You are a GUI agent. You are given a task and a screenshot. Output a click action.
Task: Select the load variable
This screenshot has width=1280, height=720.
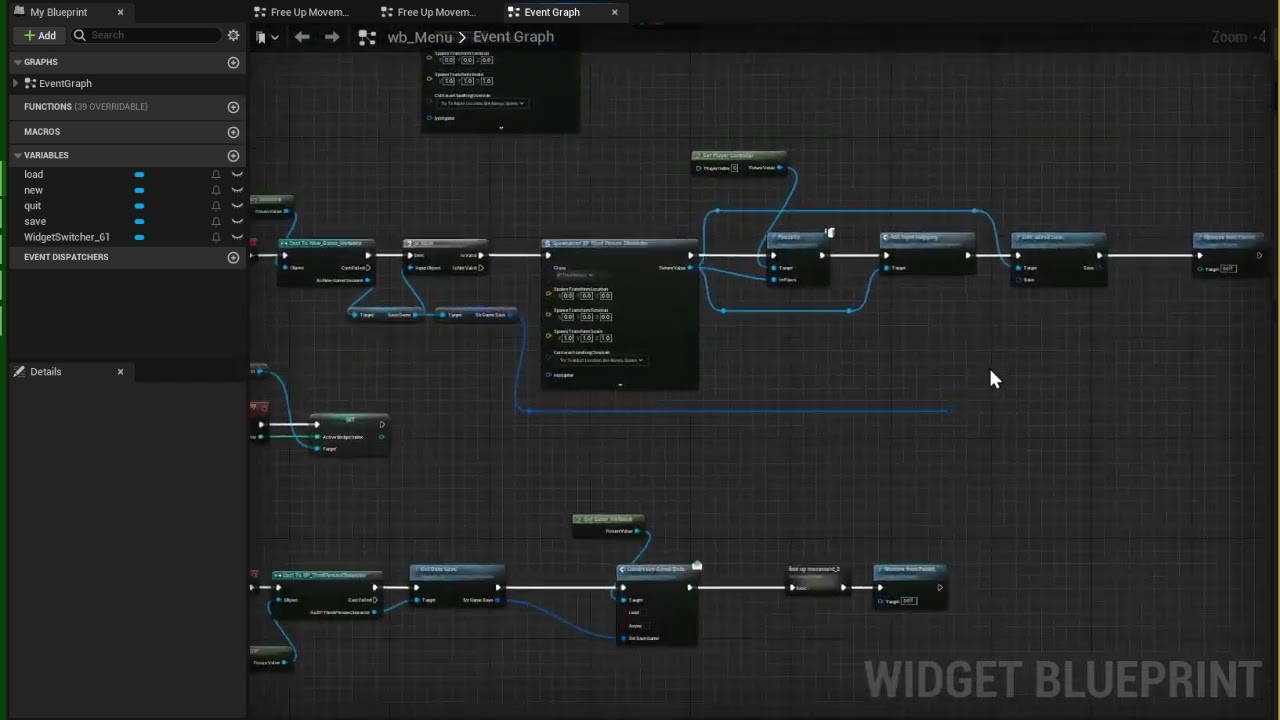33,175
